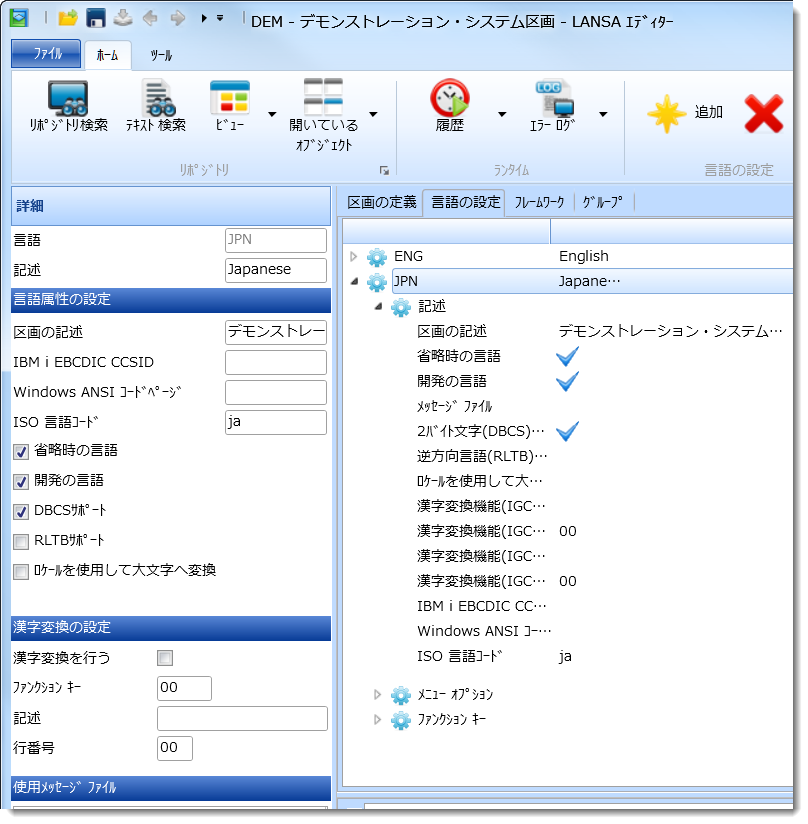The height and width of the screenshot is (824, 808).
Task: Open the エラーログ (error log) icon
Action: click(552, 106)
